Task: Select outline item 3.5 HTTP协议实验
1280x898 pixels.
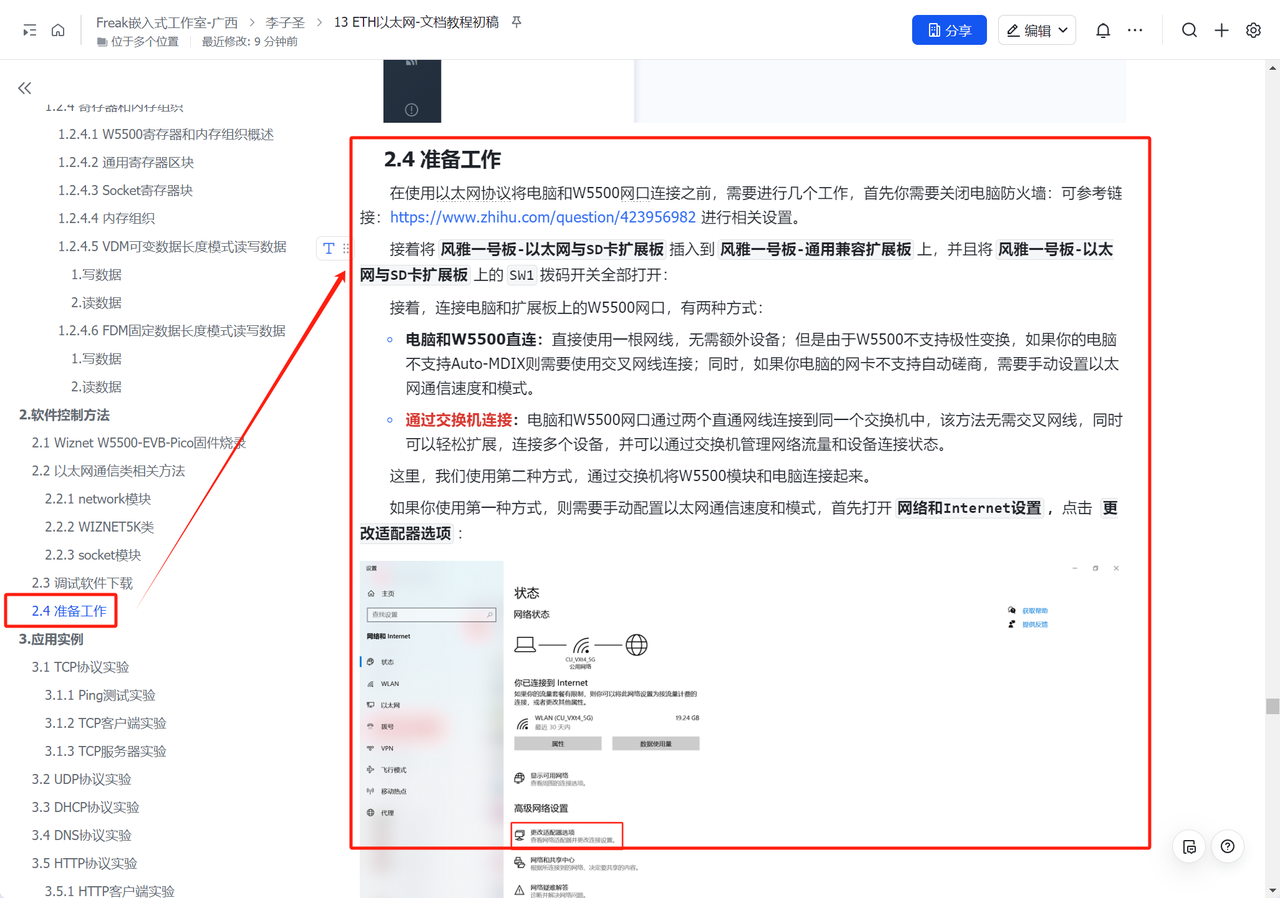Action: 84,862
